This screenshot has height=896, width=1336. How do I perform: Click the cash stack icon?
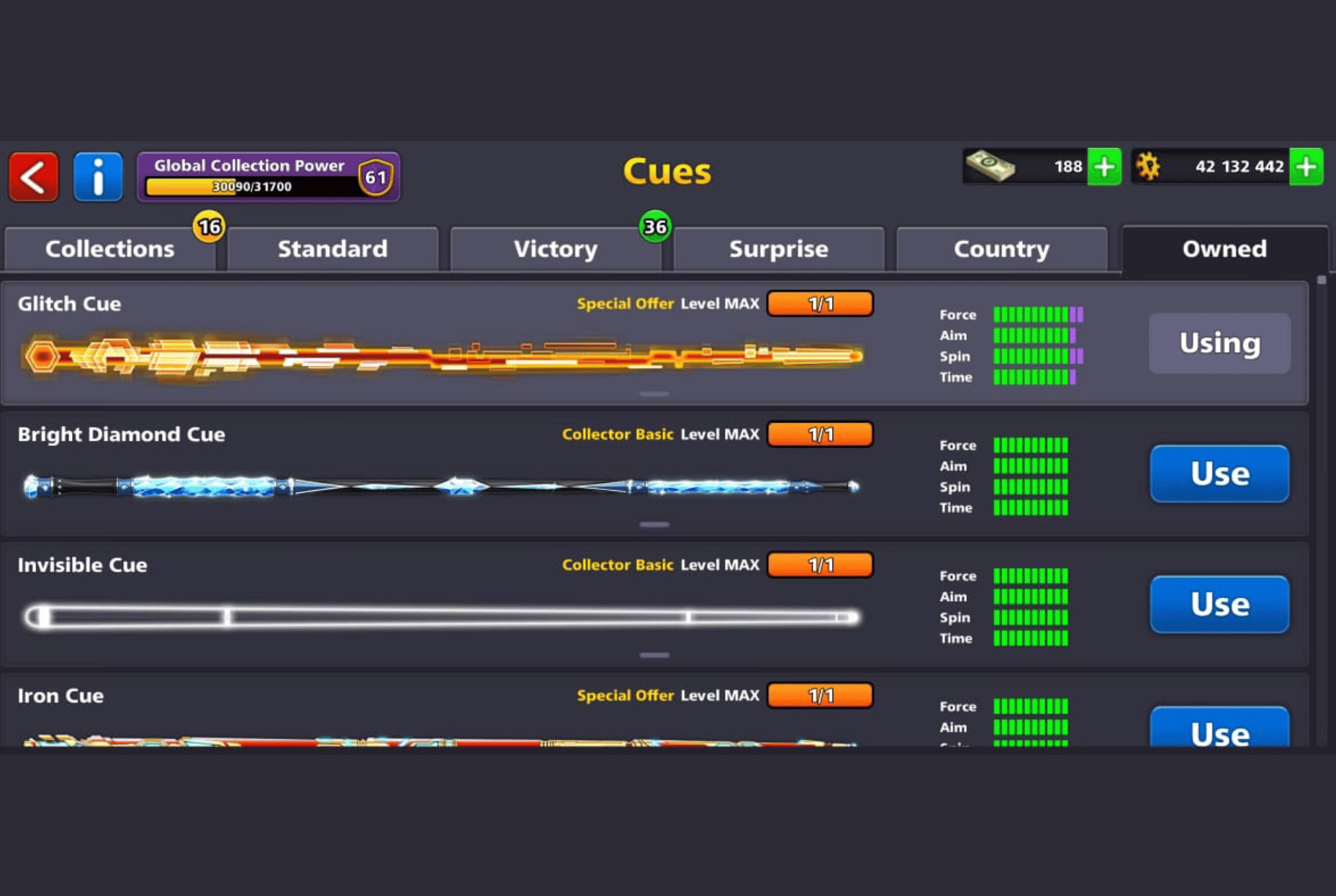click(x=991, y=166)
